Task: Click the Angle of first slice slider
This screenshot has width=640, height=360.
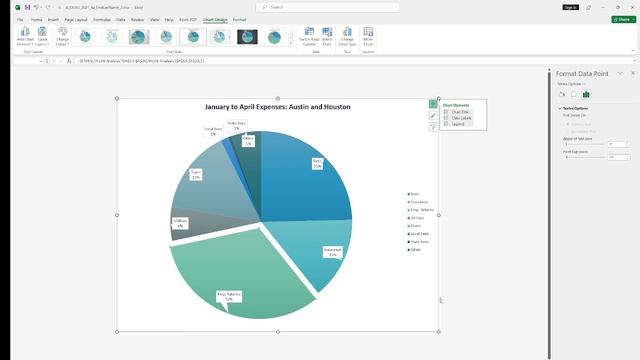Action: [x=584, y=144]
